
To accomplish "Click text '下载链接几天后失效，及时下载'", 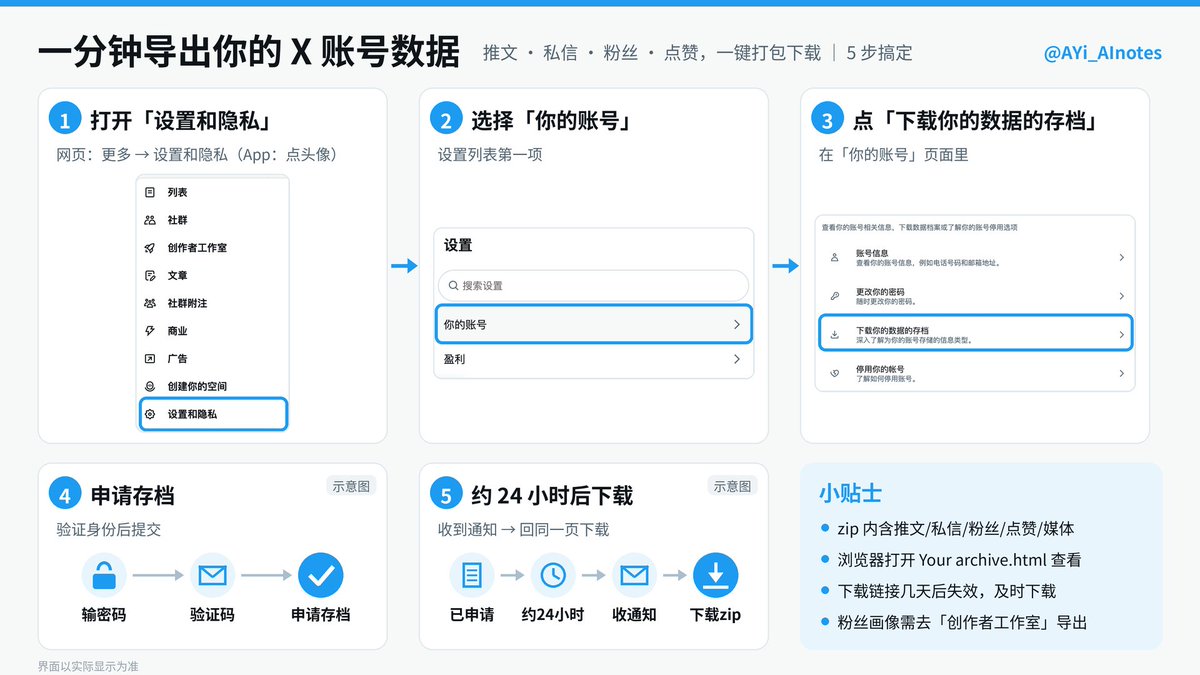I will point(946,591).
